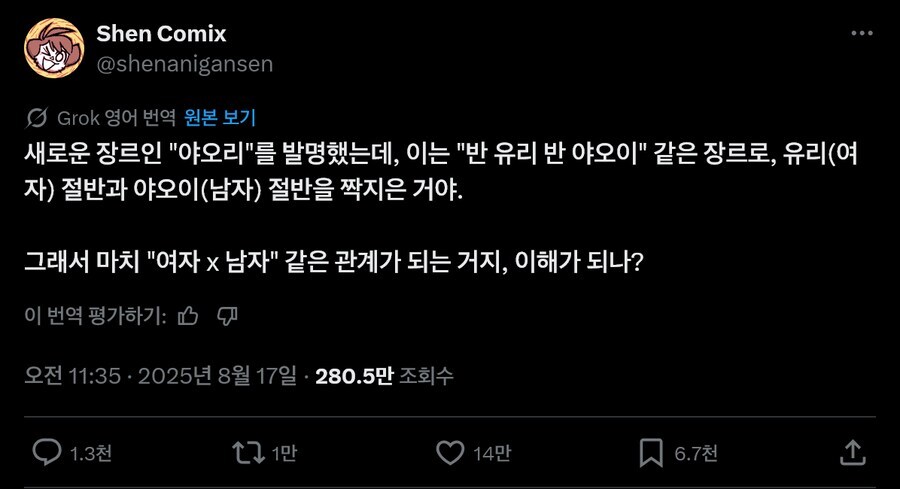Click the 원본 보기 link
The width and height of the screenshot is (900, 489).
[220, 118]
